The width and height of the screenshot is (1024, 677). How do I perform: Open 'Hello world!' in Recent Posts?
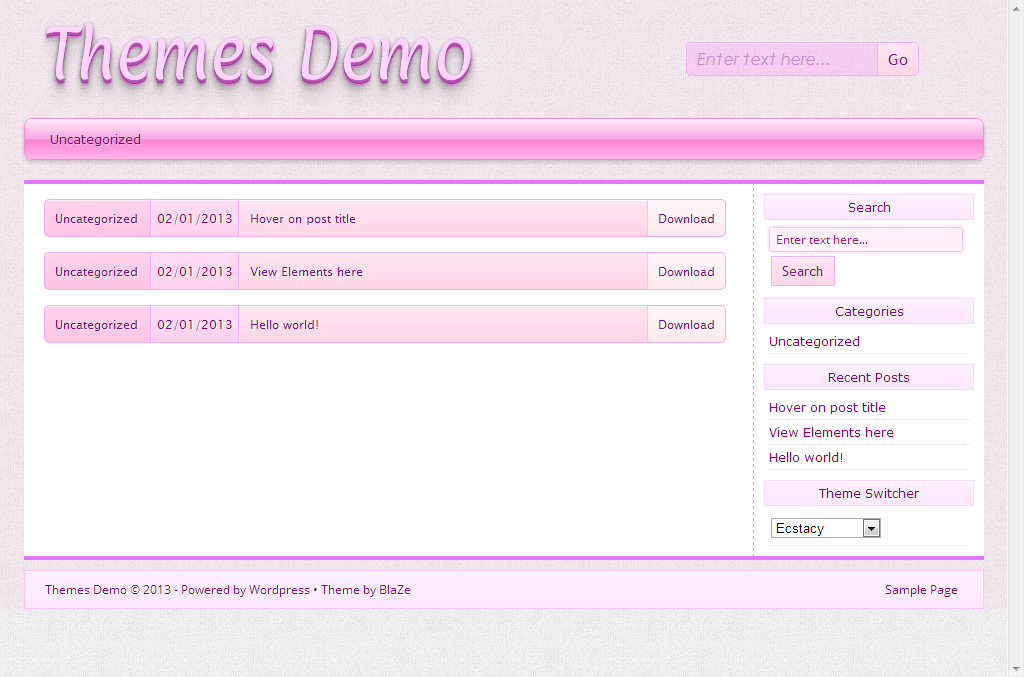click(806, 458)
